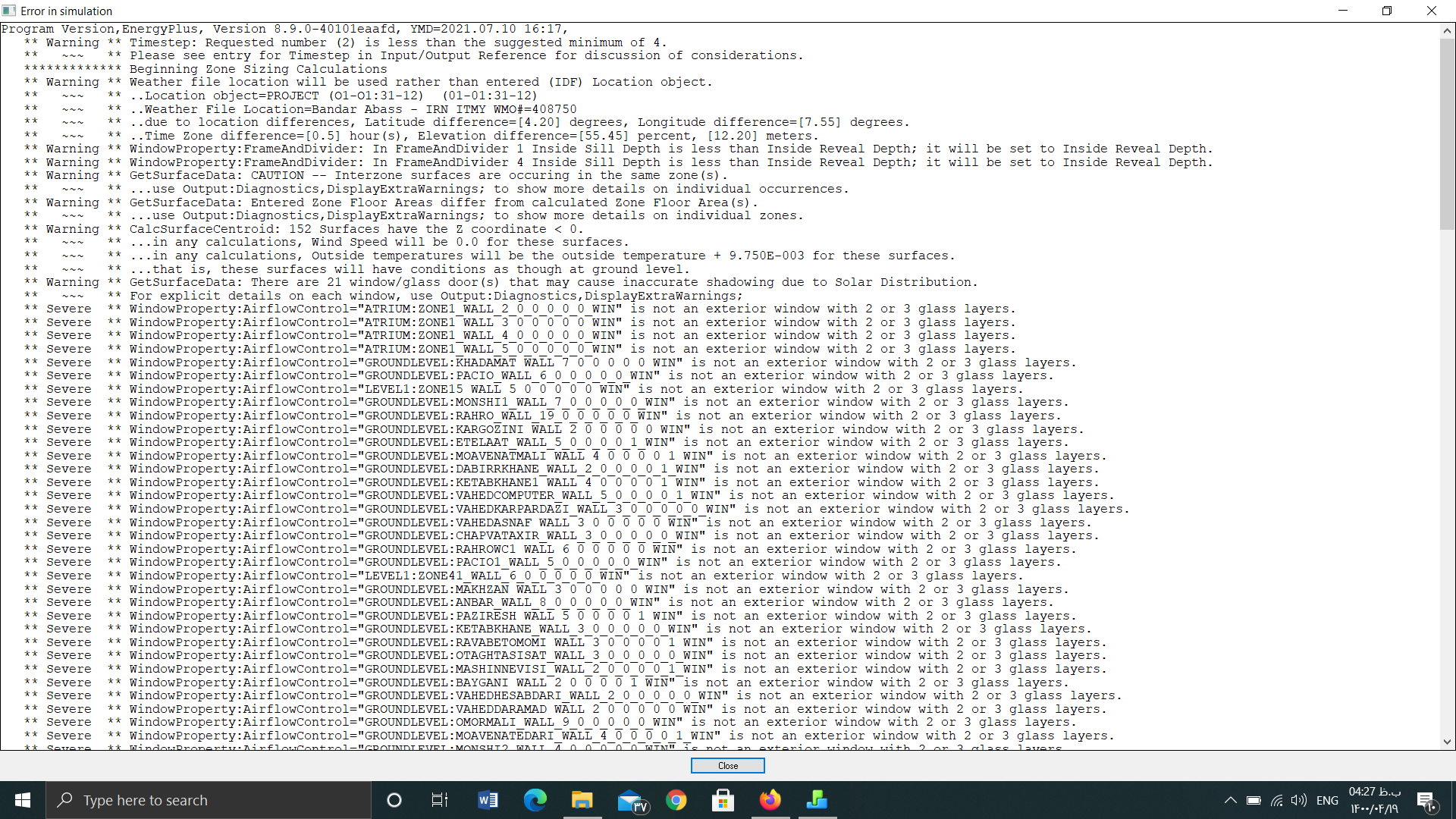Open the clock and date flyout
1456x819 pixels.
1375,800
